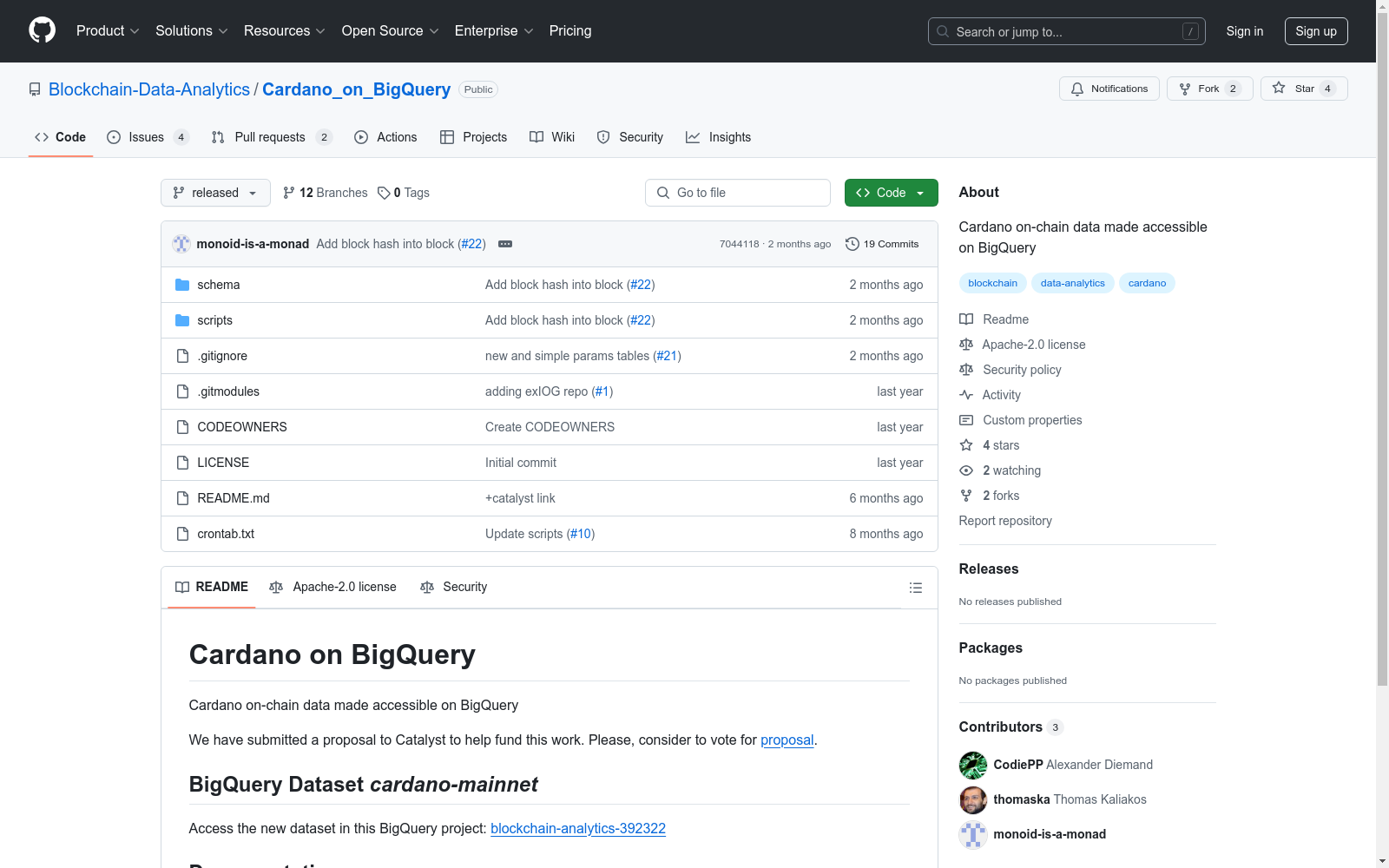Focus the Go to file search field
The height and width of the screenshot is (868, 1389).
(x=738, y=193)
